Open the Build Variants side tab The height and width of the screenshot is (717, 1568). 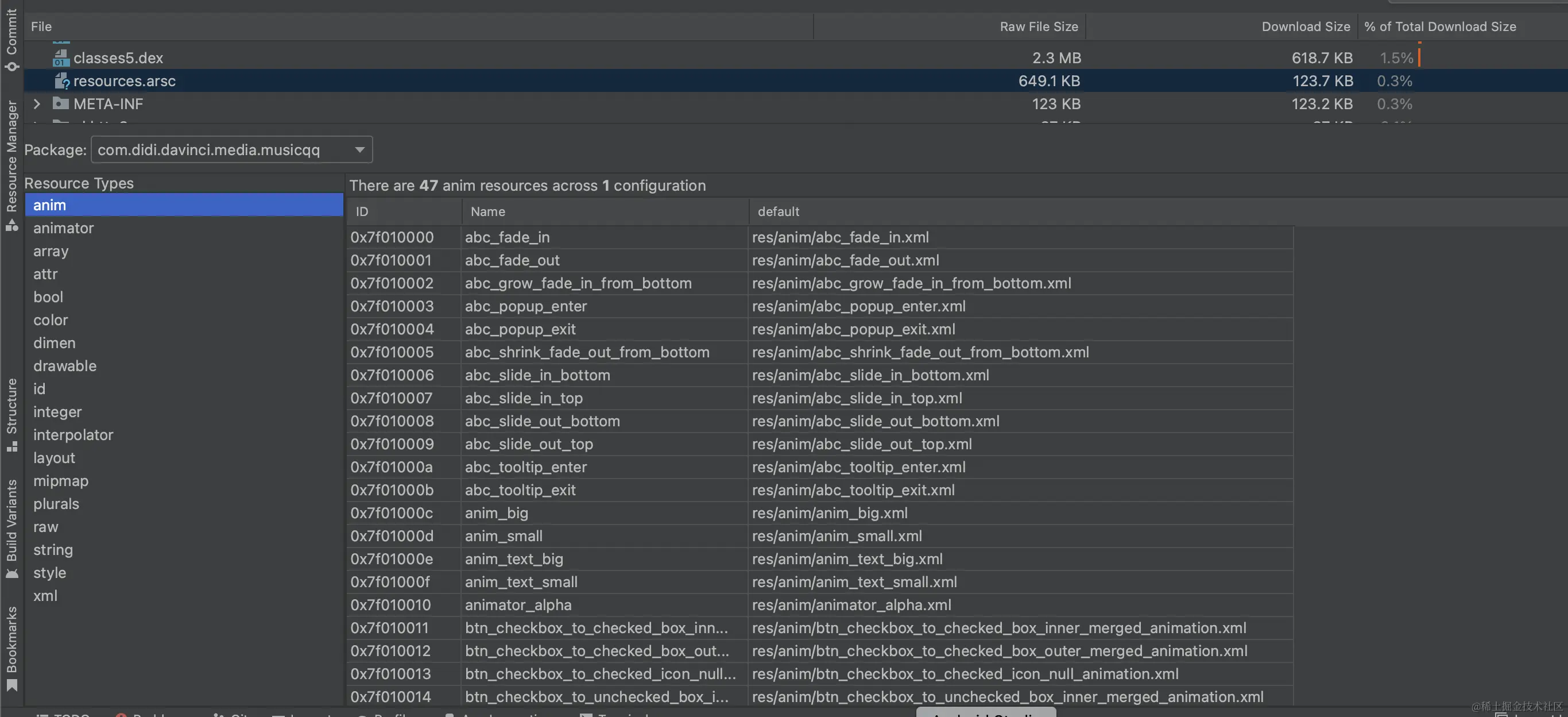pos(11,529)
